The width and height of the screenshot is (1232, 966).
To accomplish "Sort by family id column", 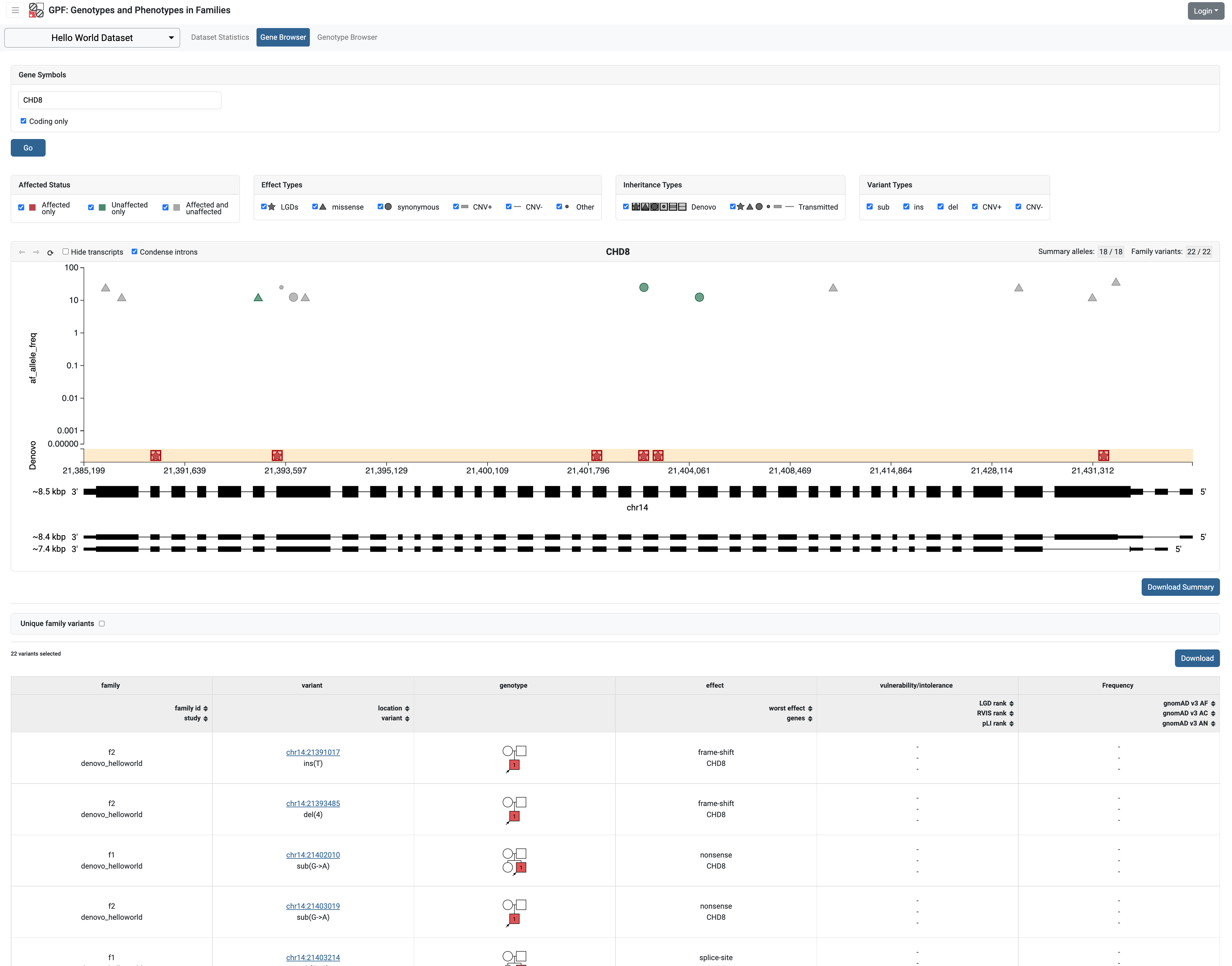I will 205,709.
